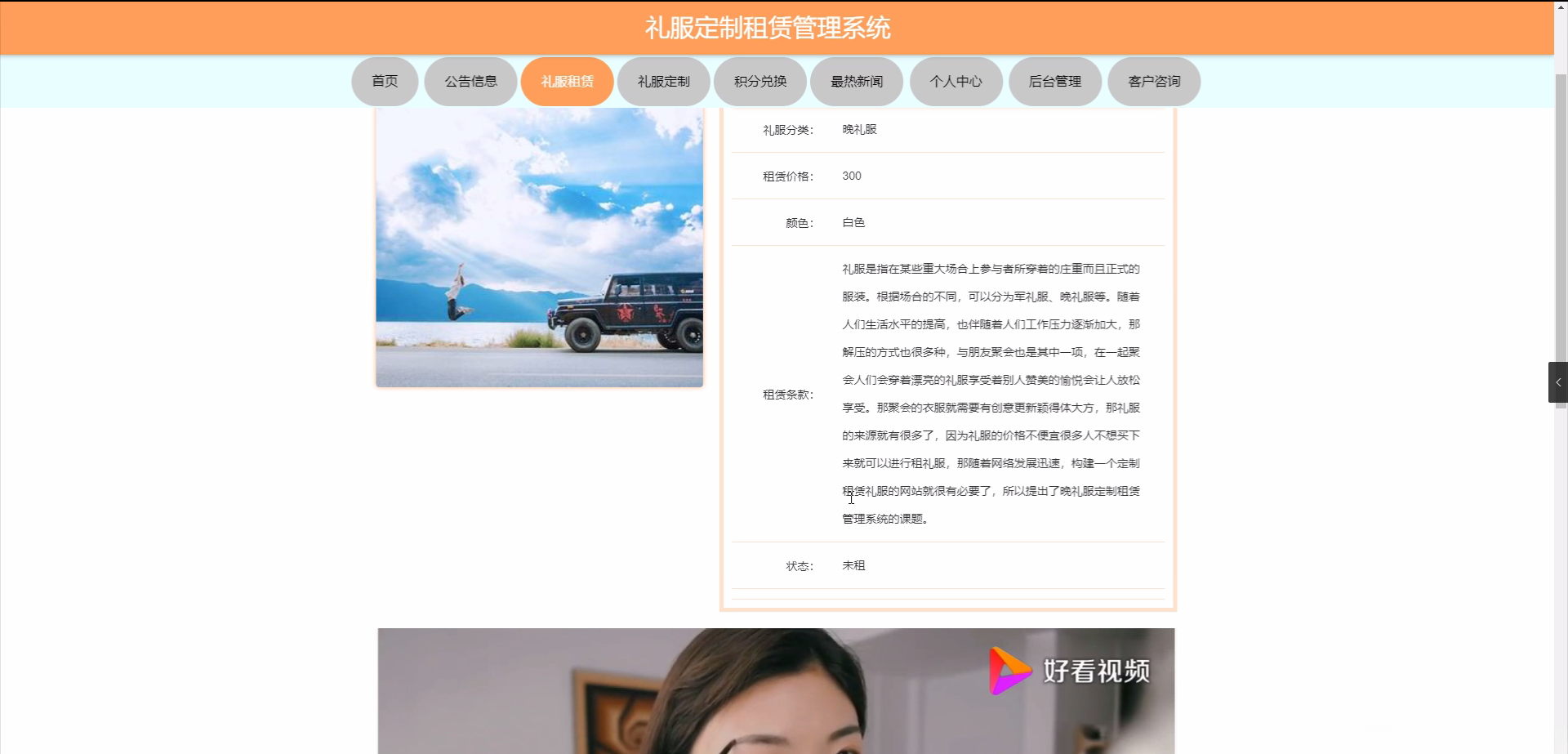
Task: Click the 好看视频 logo in the video
Action: coord(1070,671)
